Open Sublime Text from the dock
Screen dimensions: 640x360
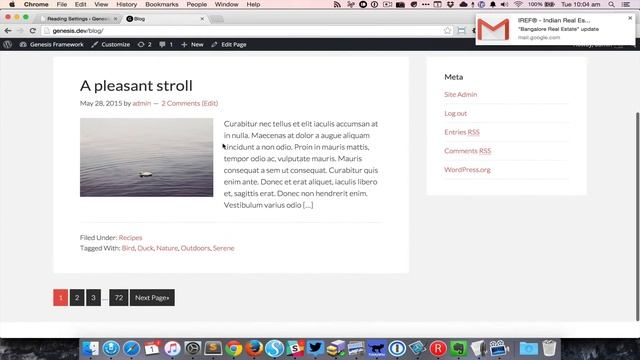pyautogui.click(x=213, y=348)
